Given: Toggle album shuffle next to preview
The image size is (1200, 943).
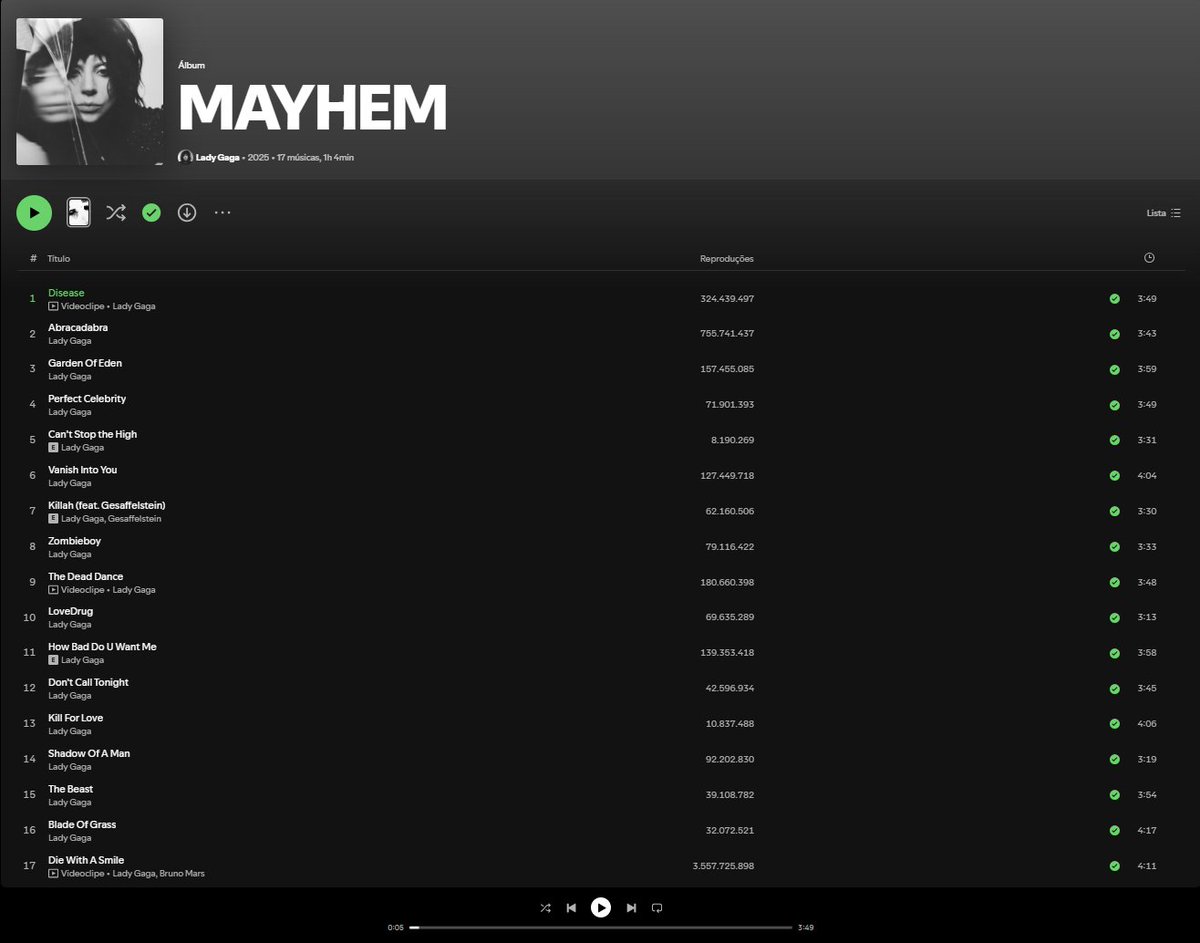Looking at the screenshot, I should (116, 212).
